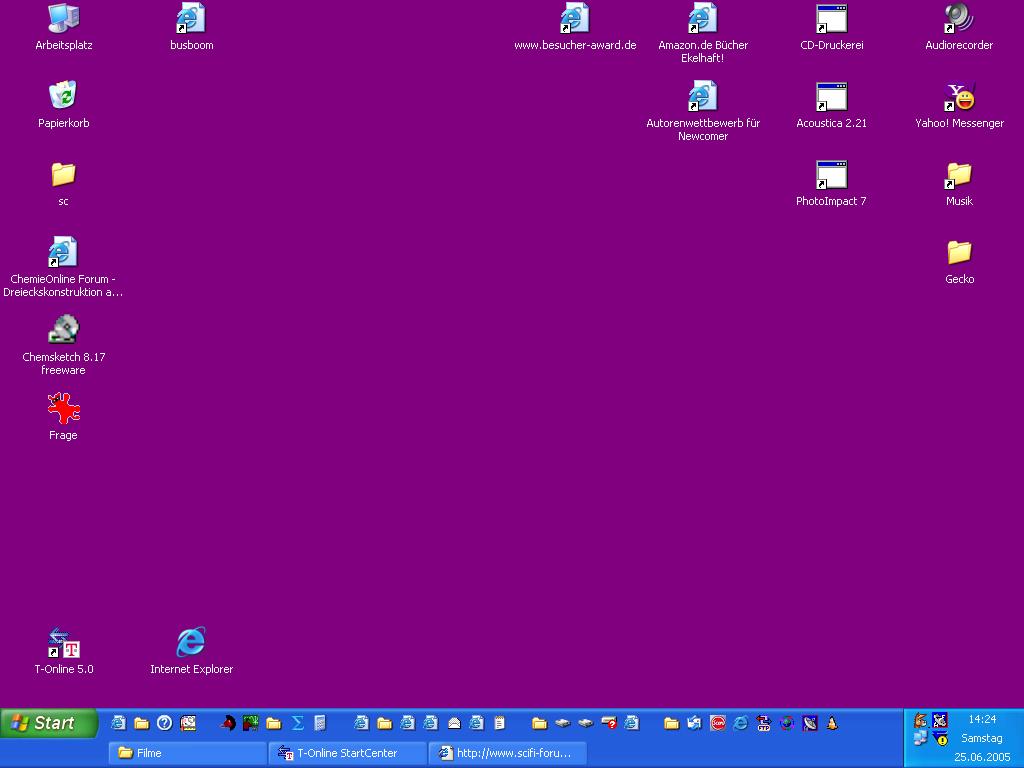Launch Chemsketch 8.17 freeware shortcut
Image resolution: width=1024 pixels, height=768 pixels.
pyautogui.click(x=63, y=331)
